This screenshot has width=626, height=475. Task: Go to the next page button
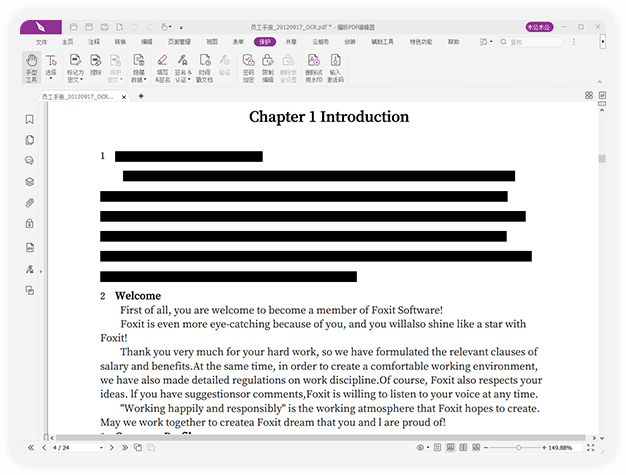point(112,448)
